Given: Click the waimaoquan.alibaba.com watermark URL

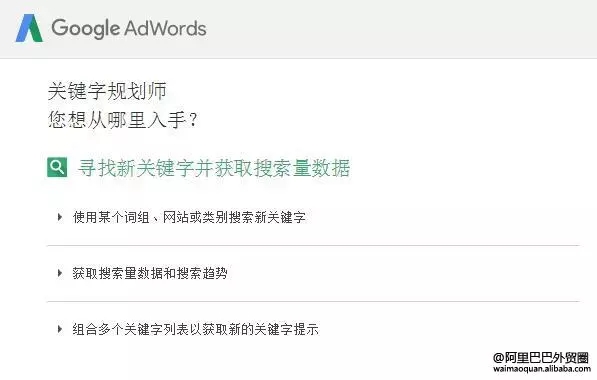Looking at the screenshot, I should click(542, 369).
